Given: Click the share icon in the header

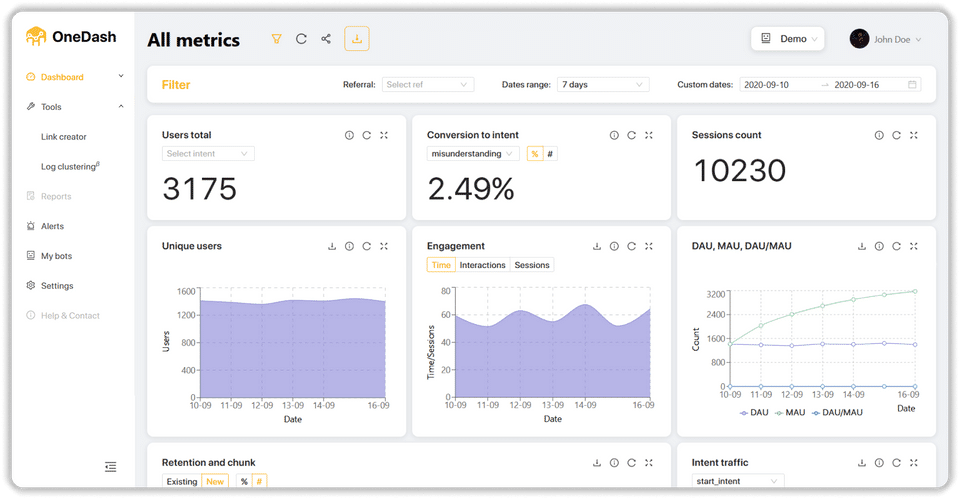Looking at the screenshot, I should 326,39.
